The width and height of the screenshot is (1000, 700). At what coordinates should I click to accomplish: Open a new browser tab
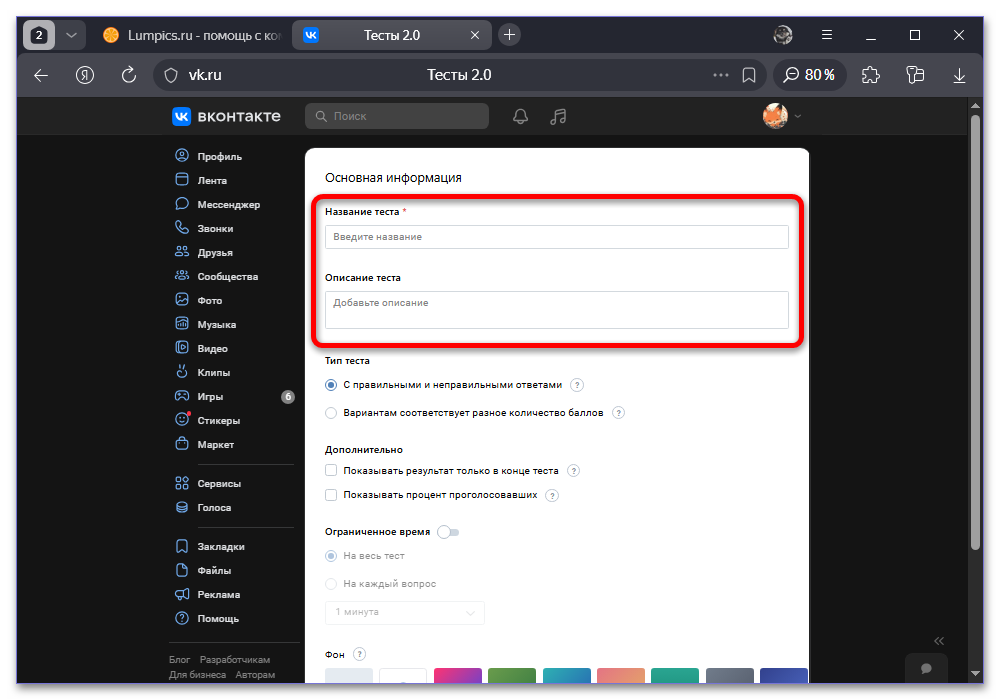pos(509,35)
